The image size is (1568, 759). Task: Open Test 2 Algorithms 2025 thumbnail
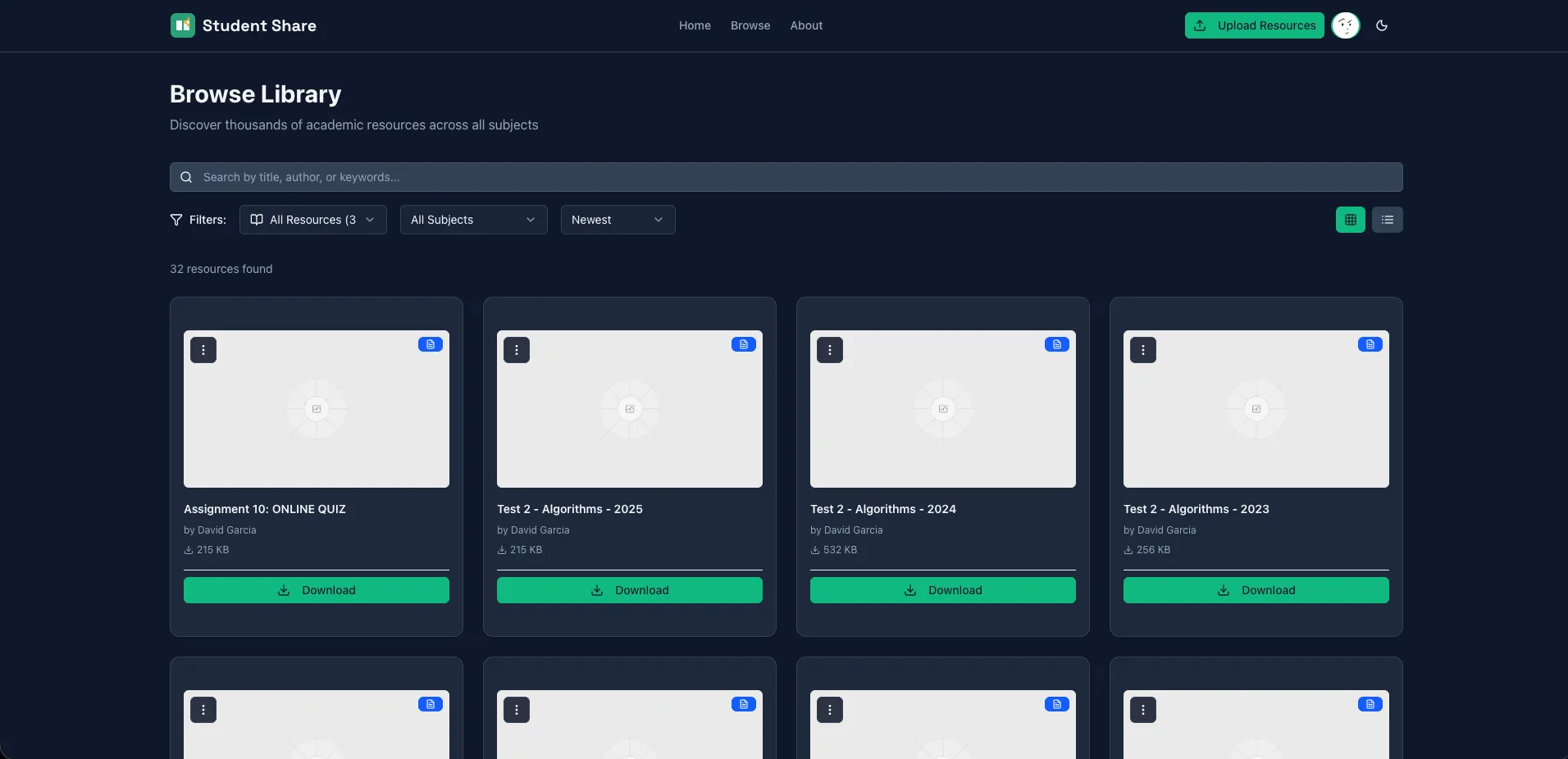tap(630, 409)
